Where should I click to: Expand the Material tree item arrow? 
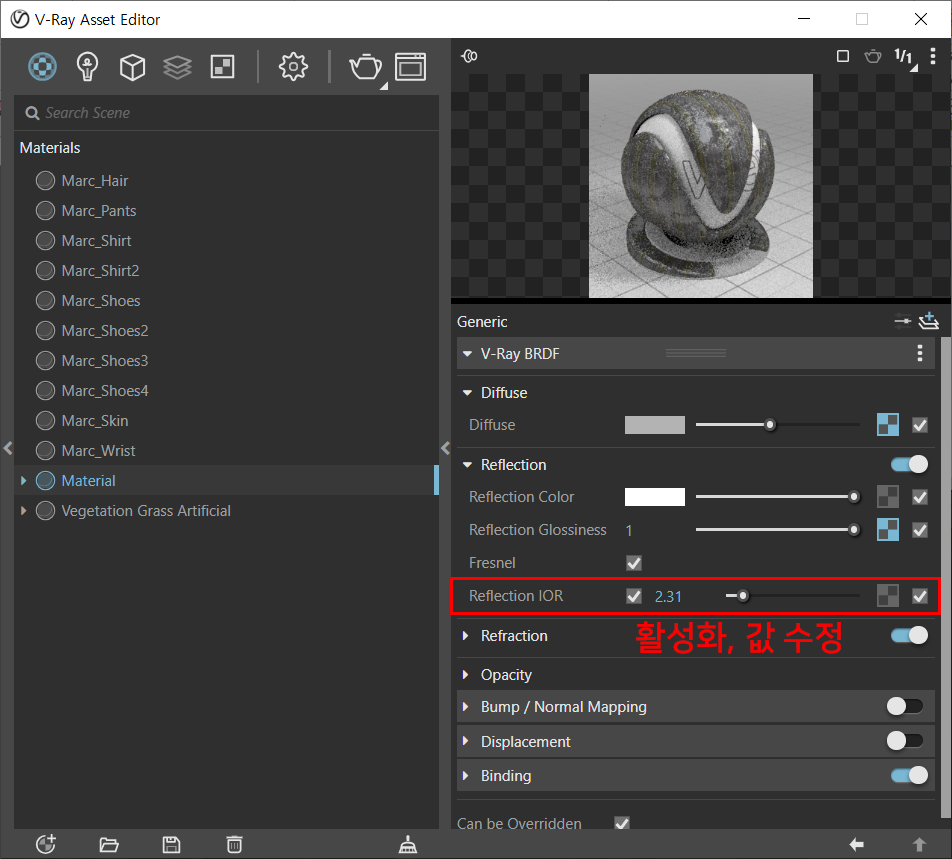24,481
